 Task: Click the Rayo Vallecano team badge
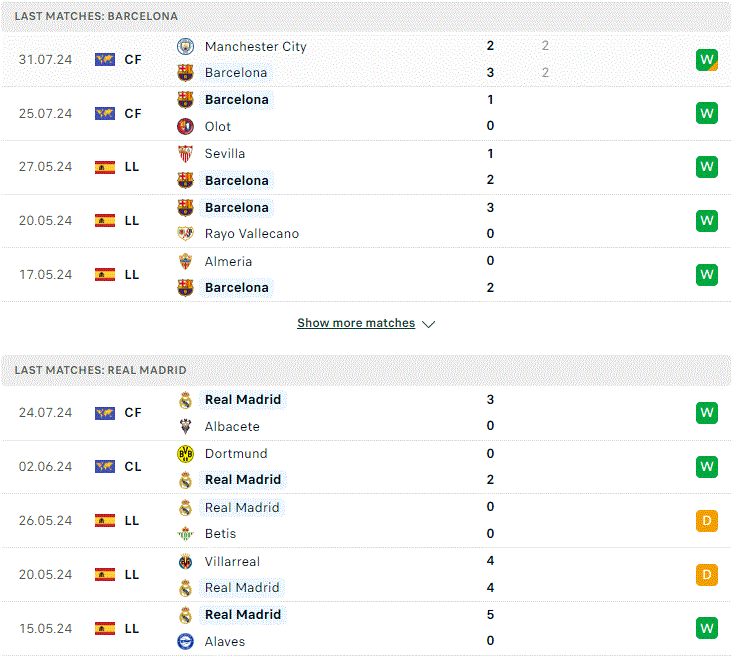pyautogui.click(x=185, y=233)
